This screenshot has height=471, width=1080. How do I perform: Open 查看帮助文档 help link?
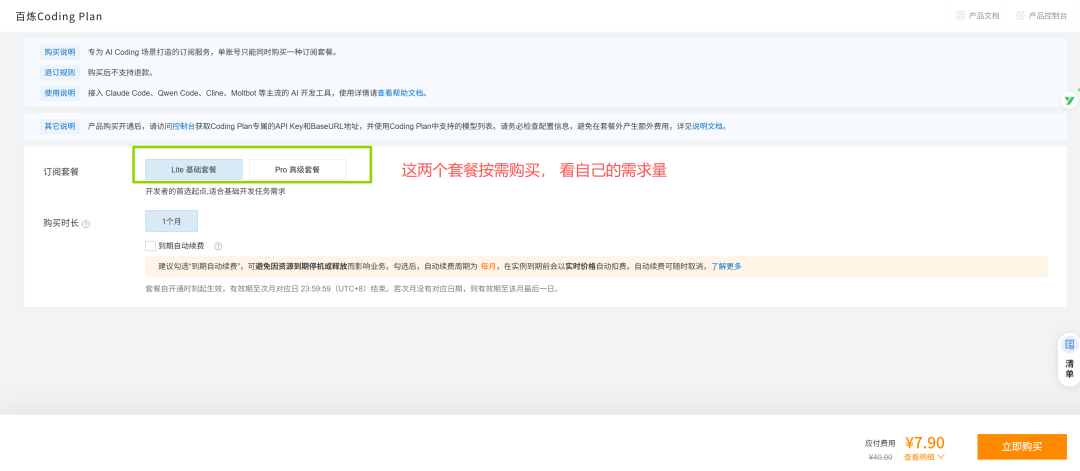click(x=401, y=93)
